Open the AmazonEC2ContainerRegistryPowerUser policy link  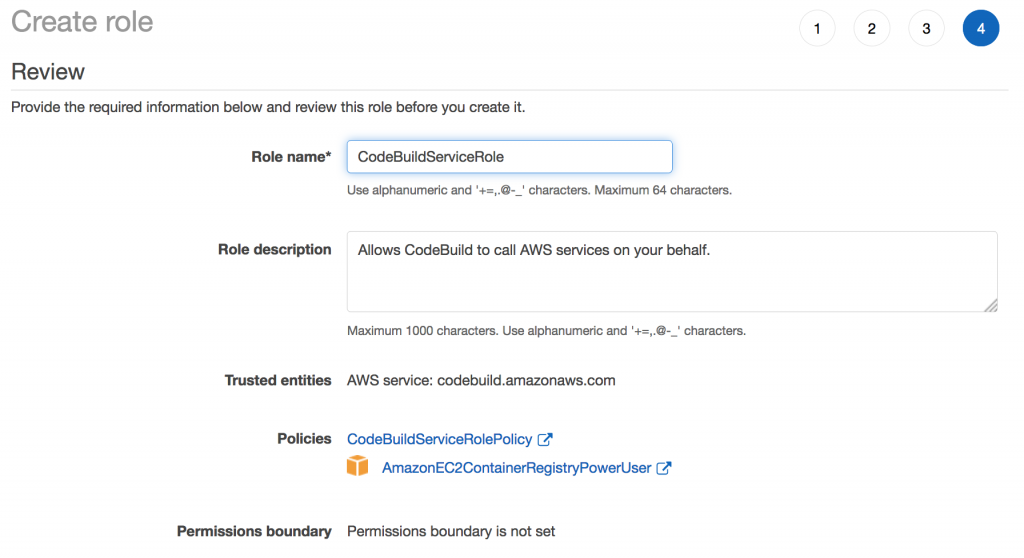click(516, 468)
